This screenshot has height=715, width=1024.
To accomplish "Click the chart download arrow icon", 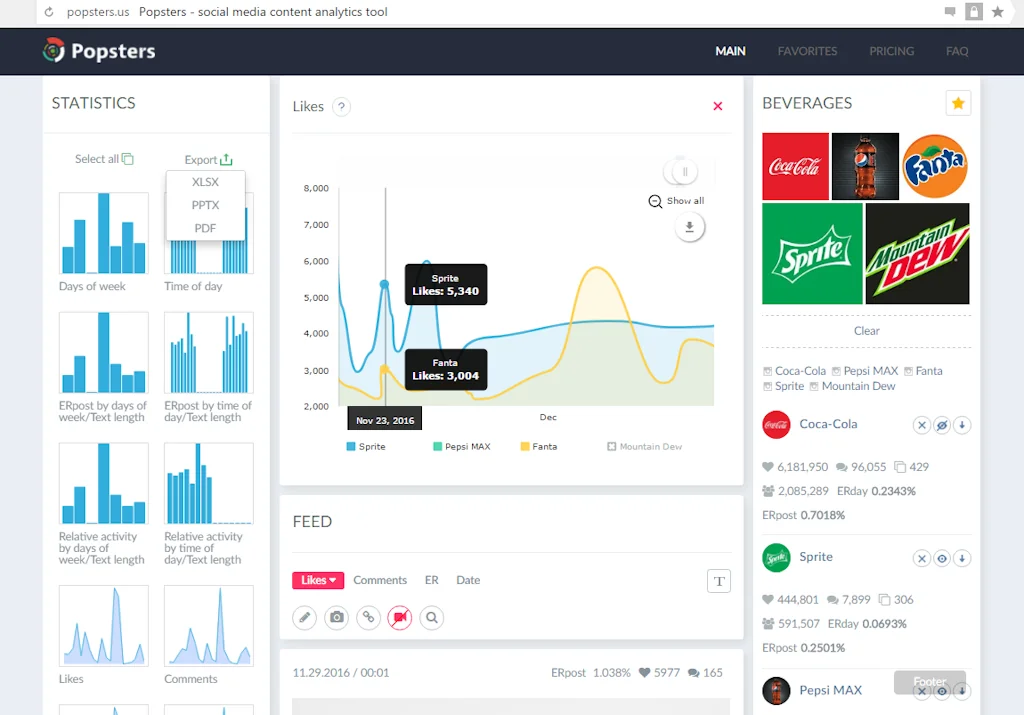I will pyautogui.click(x=688, y=228).
